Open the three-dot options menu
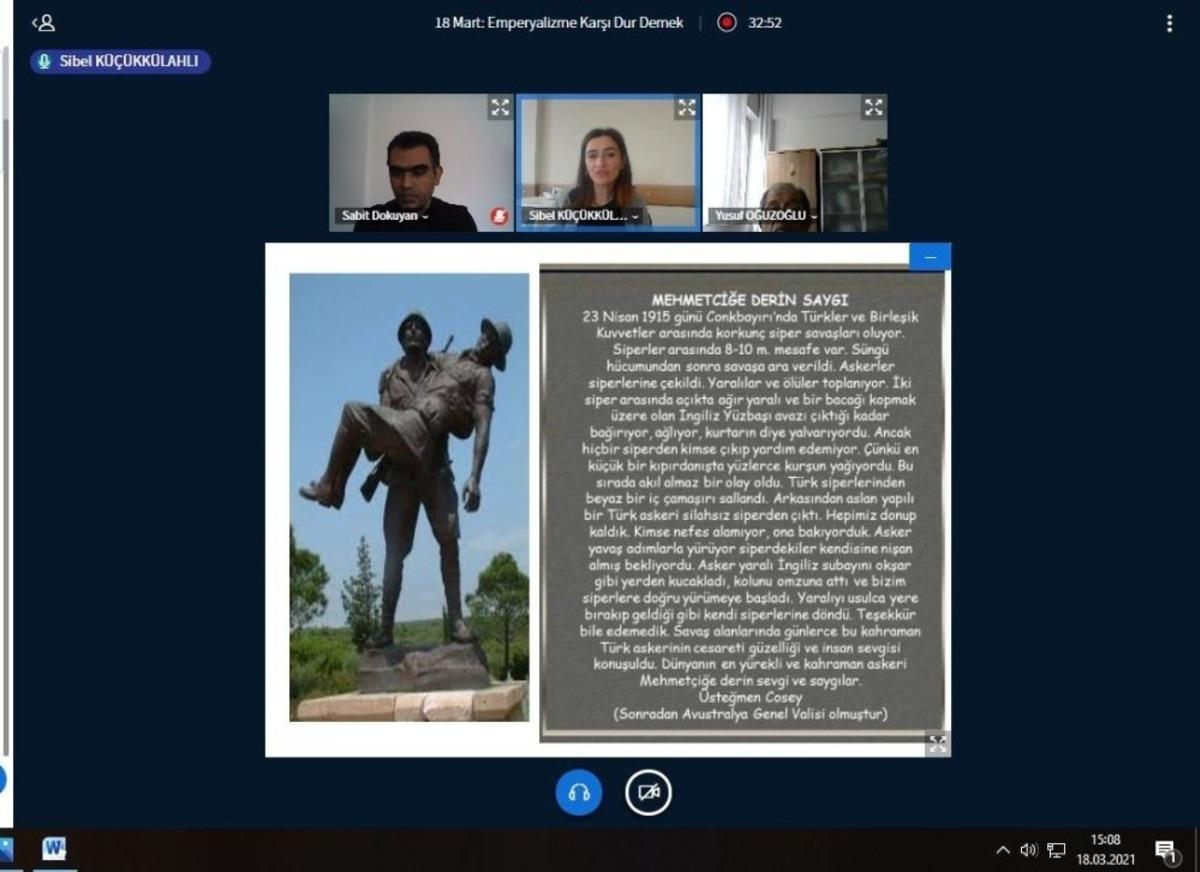This screenshot has width=1200, height=872. click(x=1169, y=23)
